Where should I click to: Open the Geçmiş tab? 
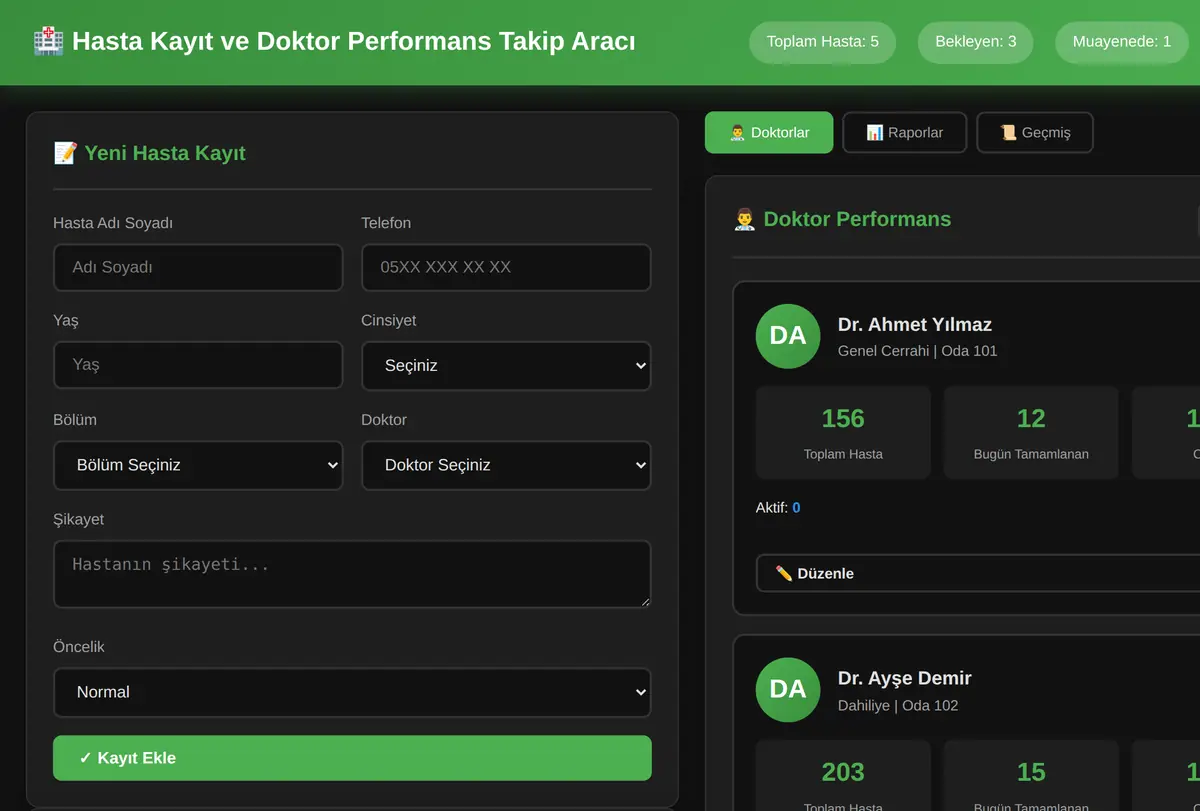[1035, 132]
